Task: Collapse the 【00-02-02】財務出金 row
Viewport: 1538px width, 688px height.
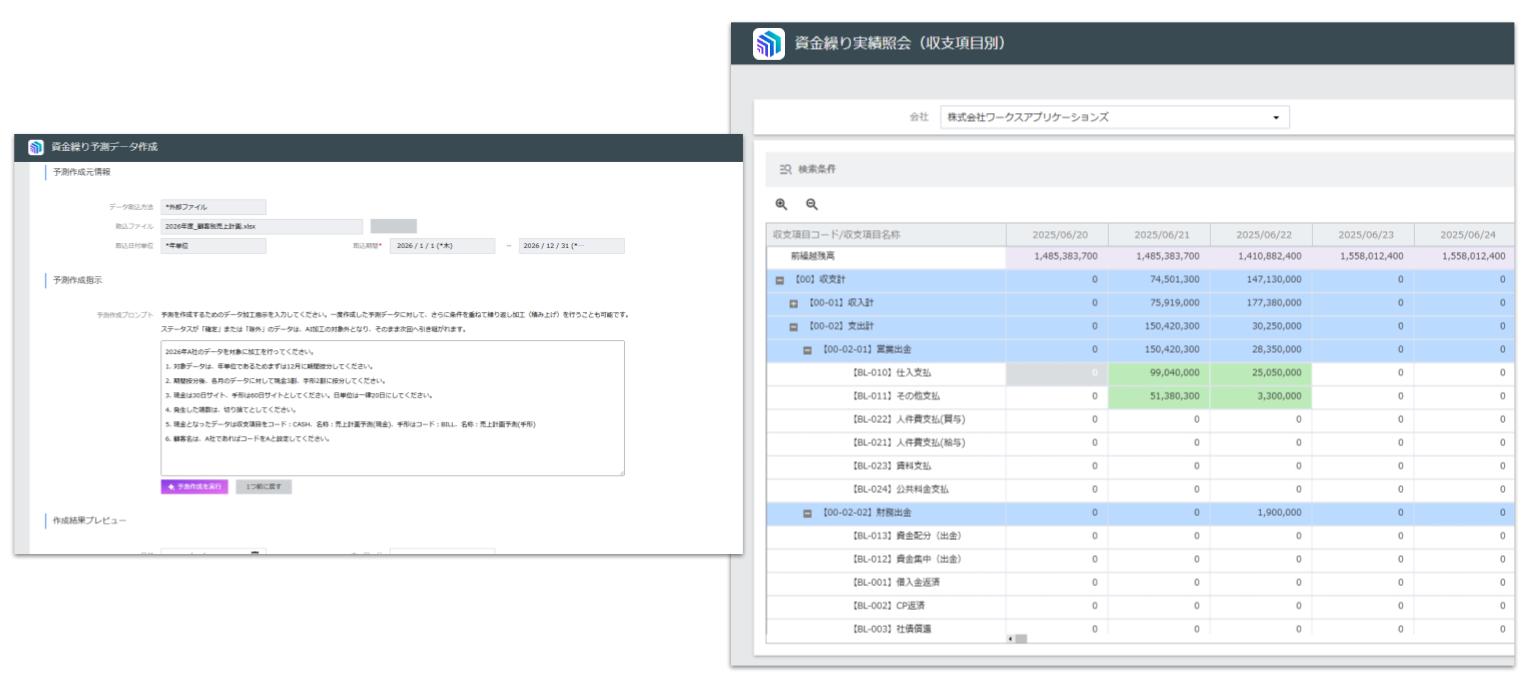Action: click(806, 513)
